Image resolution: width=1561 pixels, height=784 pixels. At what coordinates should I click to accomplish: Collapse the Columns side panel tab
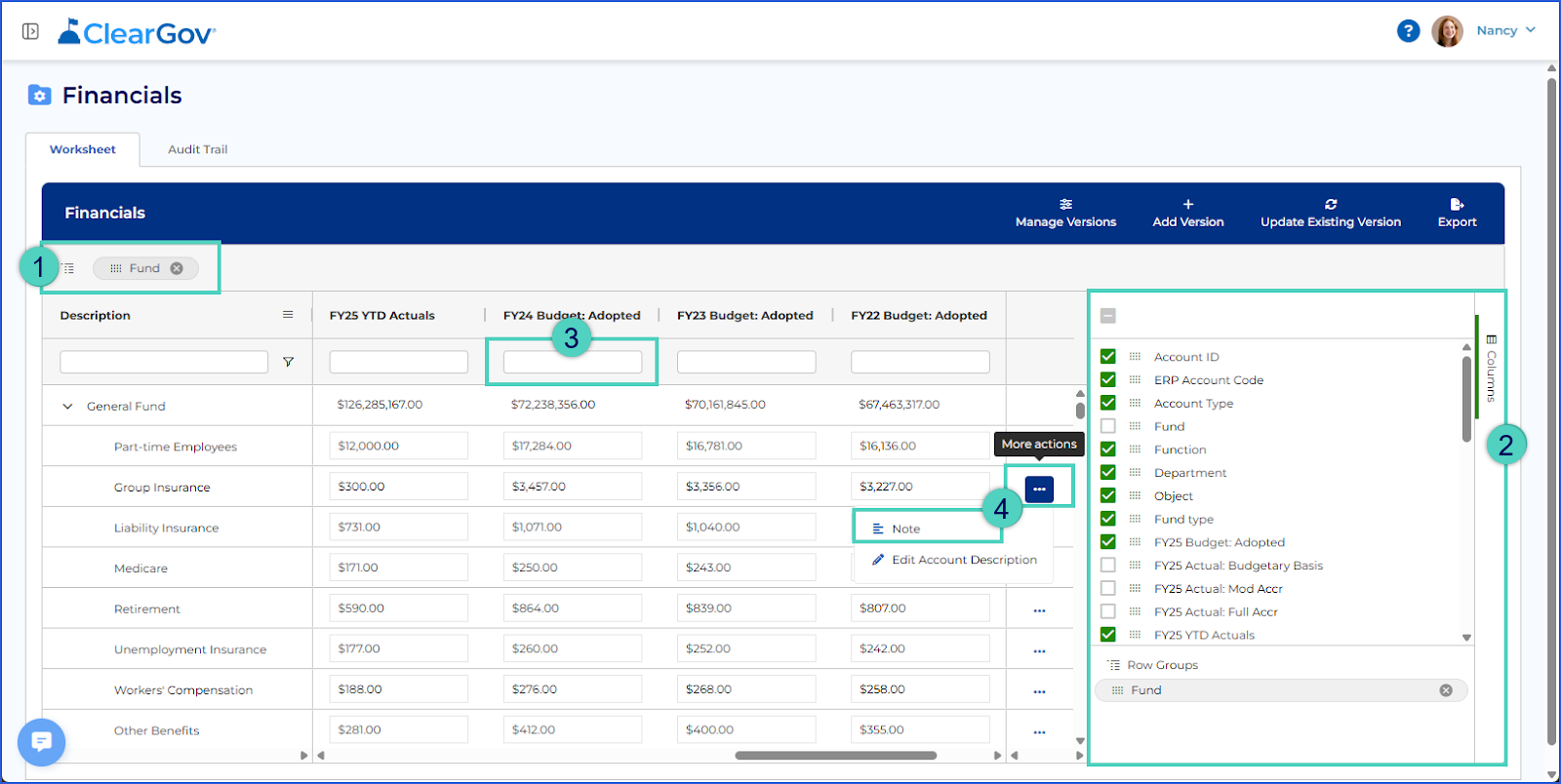pyautogui.click(x=1491, y=368)
